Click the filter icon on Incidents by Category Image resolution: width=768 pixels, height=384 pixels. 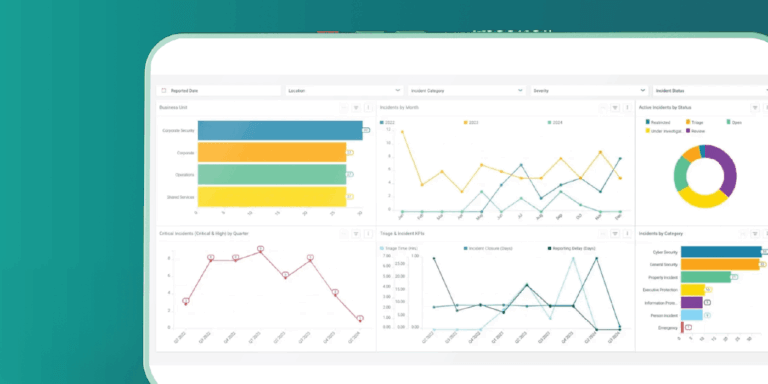pyautogui.click(x=754, y=234)
